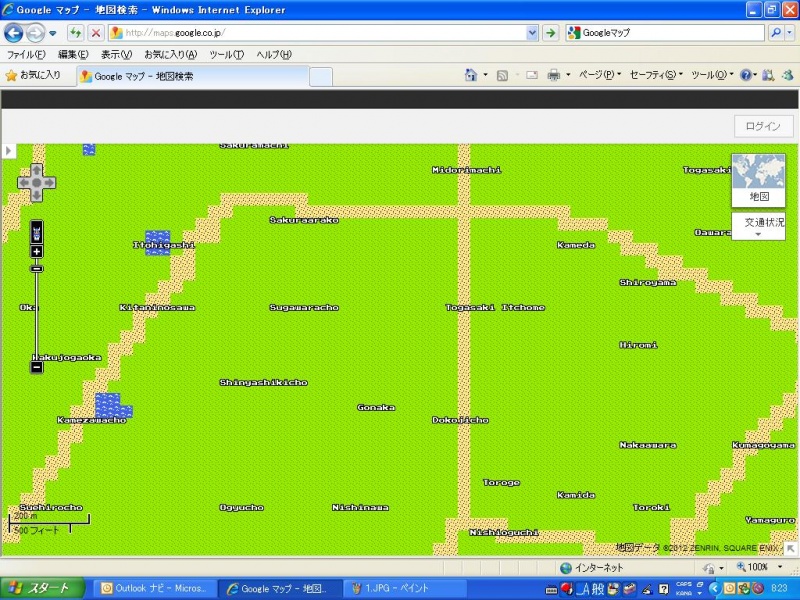Screen dimensions: 800x600
Task: Switch to Outlook ナビ taskbar window
Action: pos(156,588)
